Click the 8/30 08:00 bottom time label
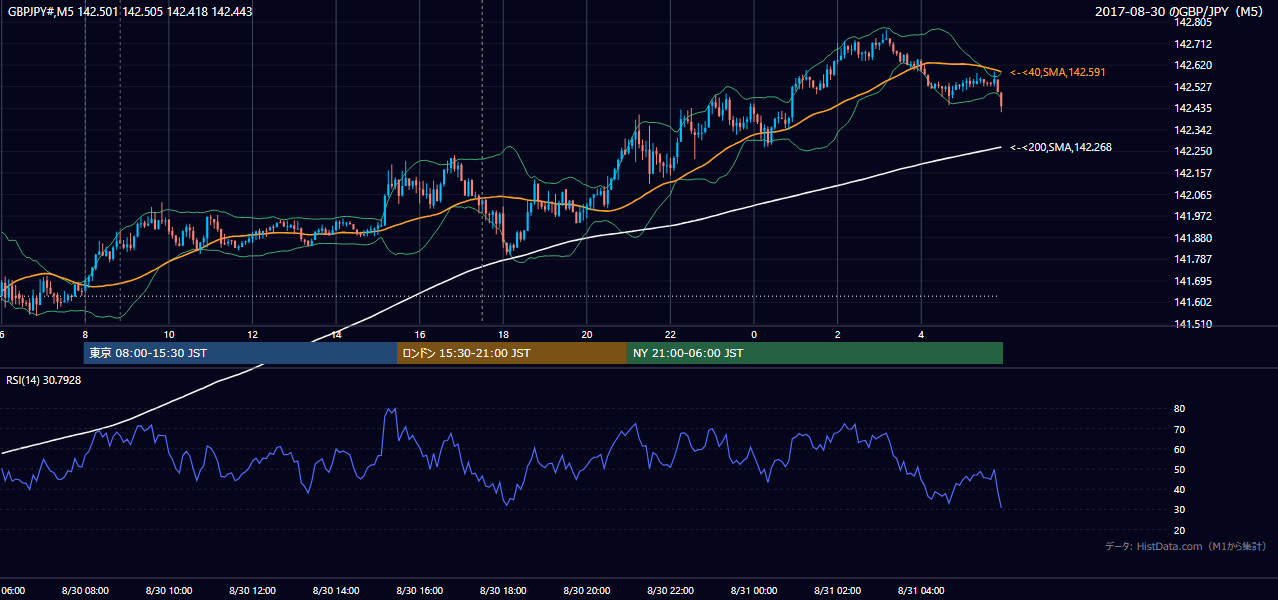 pos(84,591)
